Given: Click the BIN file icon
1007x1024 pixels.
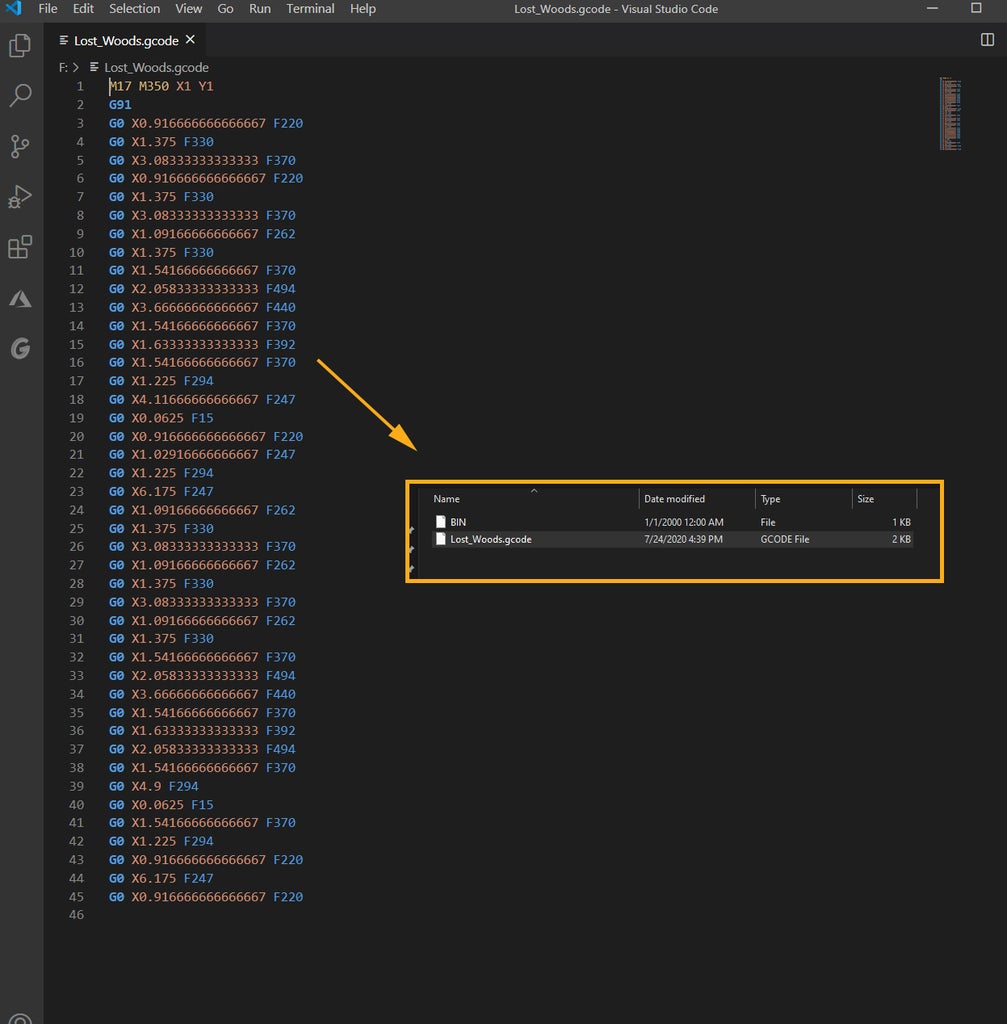Looking at the screenshot, I should click(x=441, y=521).
